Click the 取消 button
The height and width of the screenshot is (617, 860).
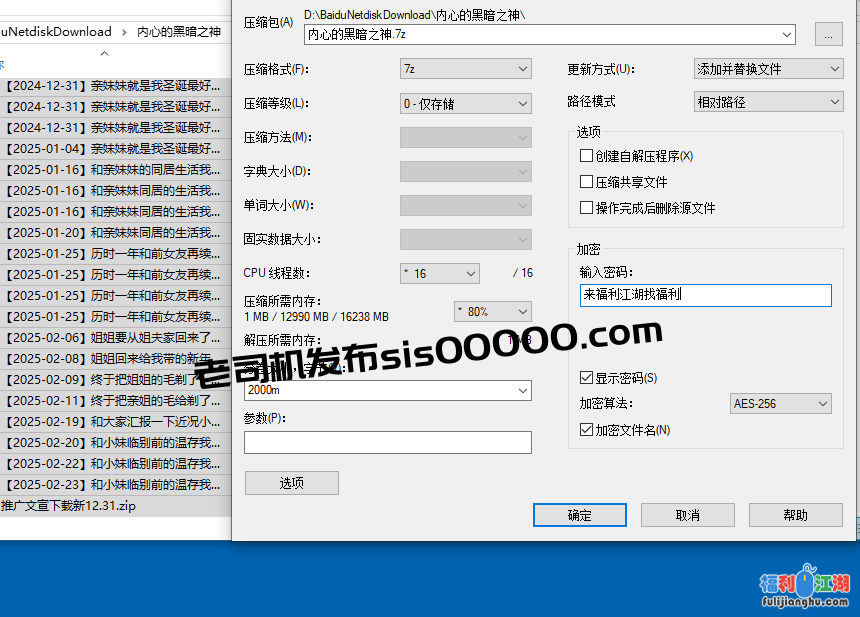[687, 515]
